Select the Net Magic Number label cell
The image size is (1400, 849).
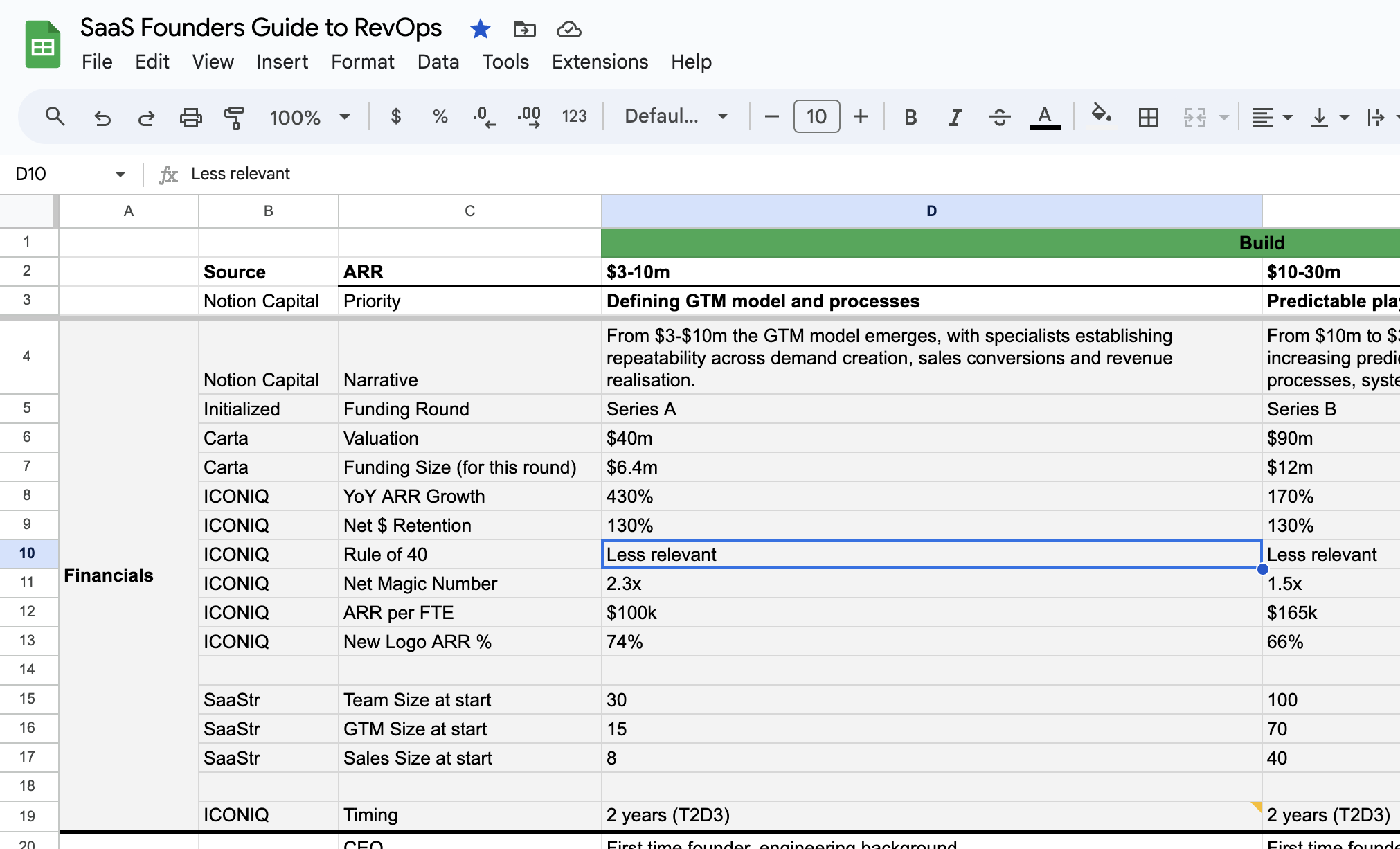pos(470,584)
